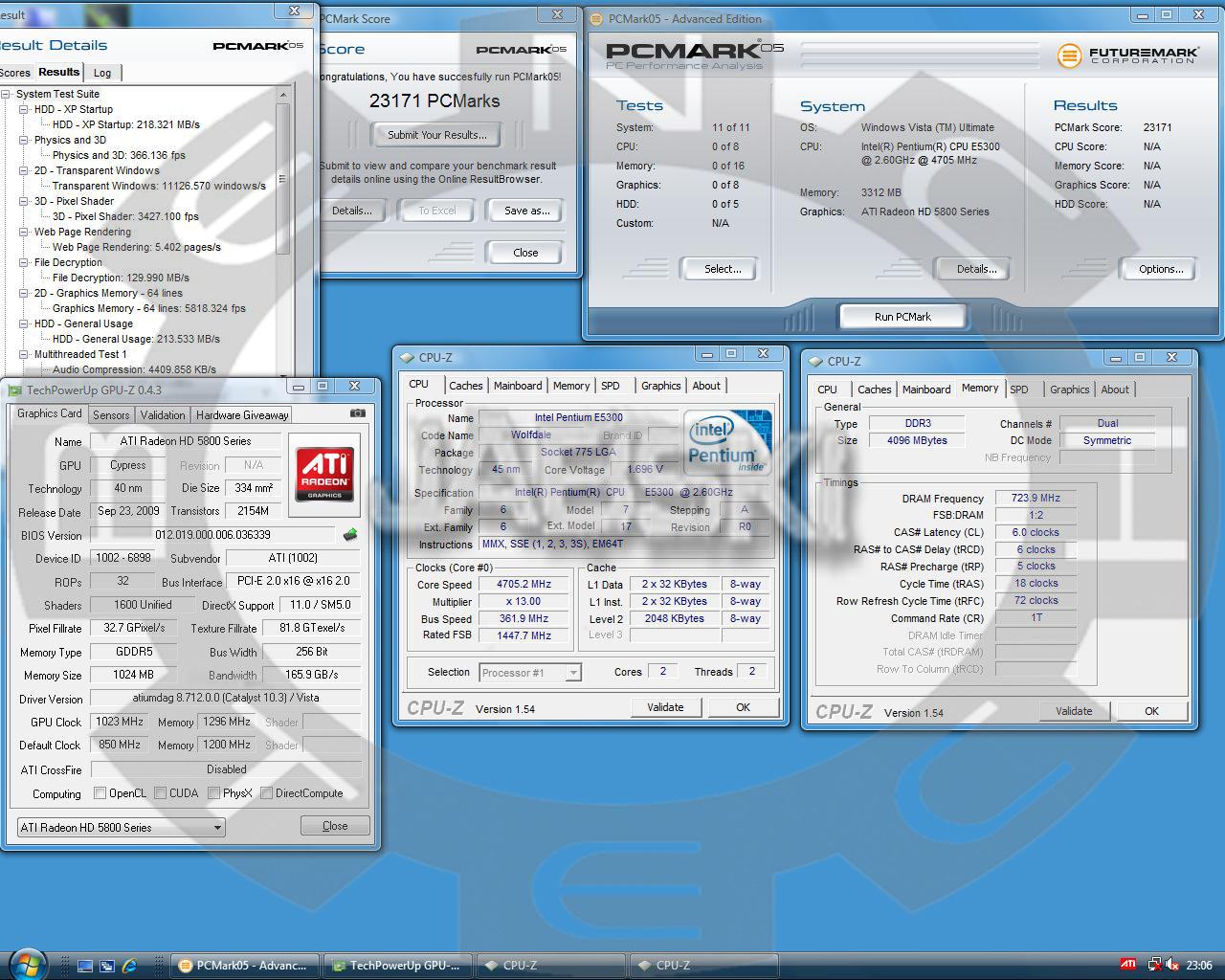Viewport: 1225px width, 980px height.
Task: Enable the CUDA checkbox in GPU-Z
Action: coord(159,793)
